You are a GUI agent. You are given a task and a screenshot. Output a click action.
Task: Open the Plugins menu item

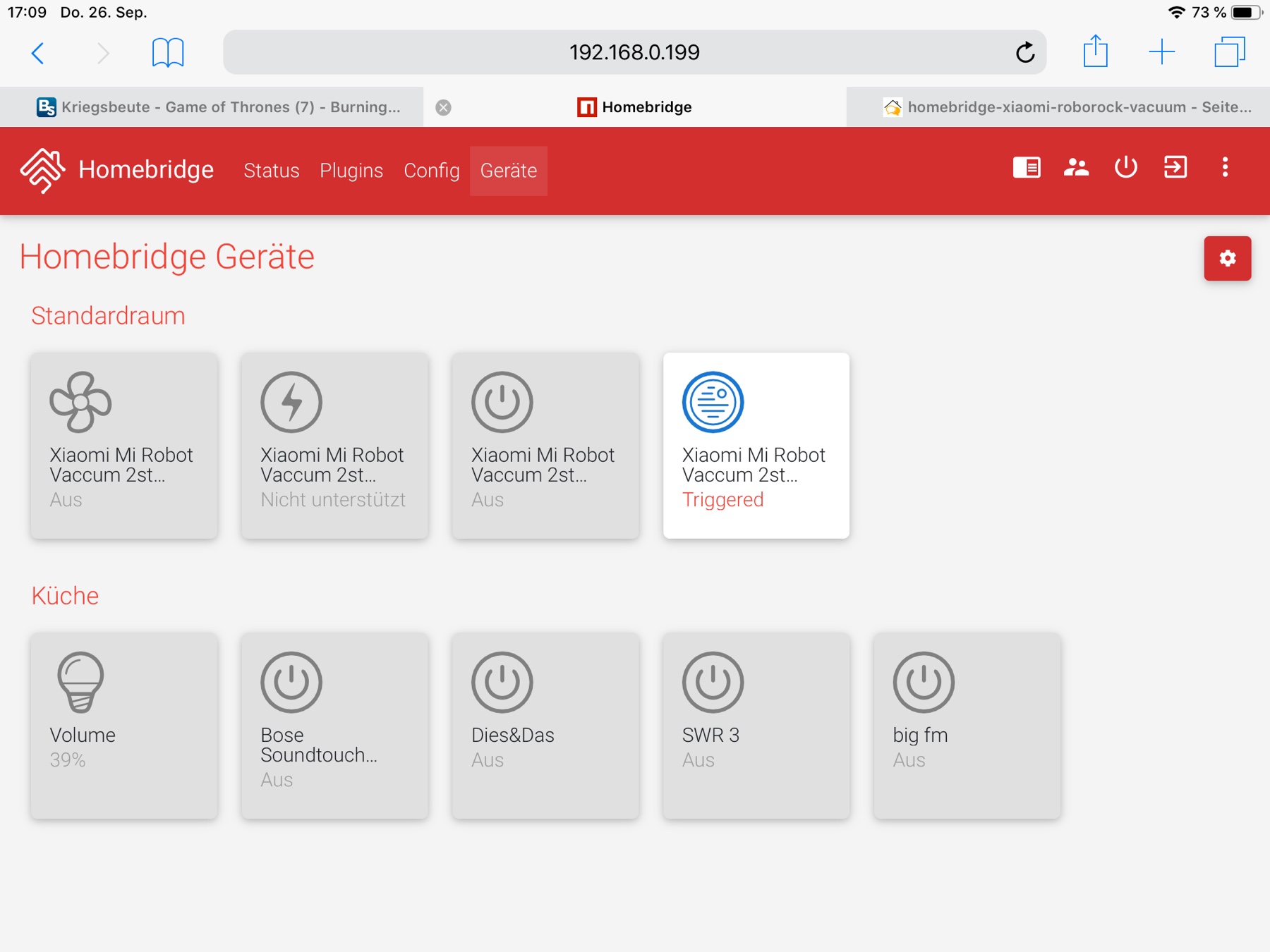click(x=351, y=171)
